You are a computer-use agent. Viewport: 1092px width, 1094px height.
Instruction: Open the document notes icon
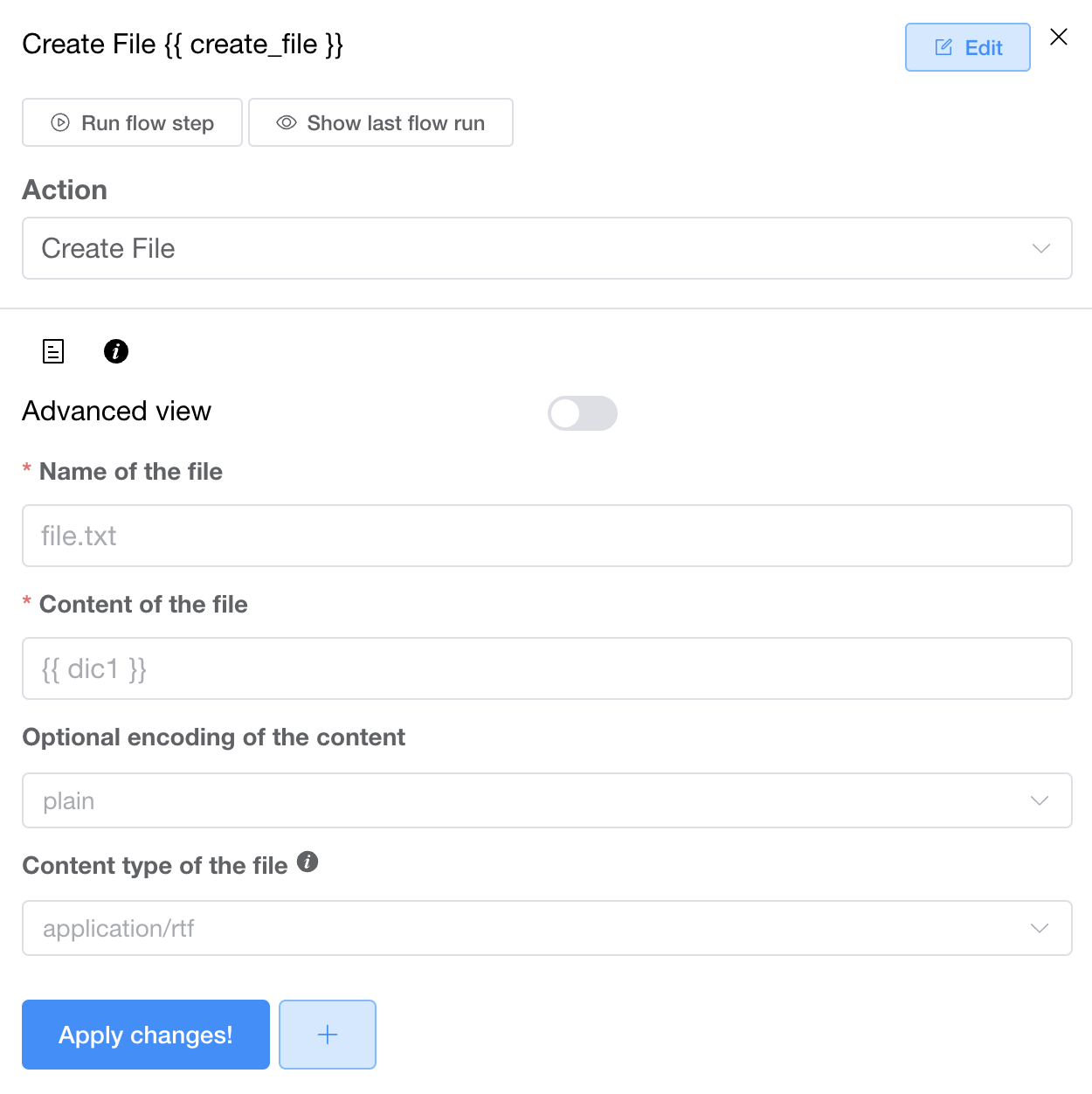[53, 351]
